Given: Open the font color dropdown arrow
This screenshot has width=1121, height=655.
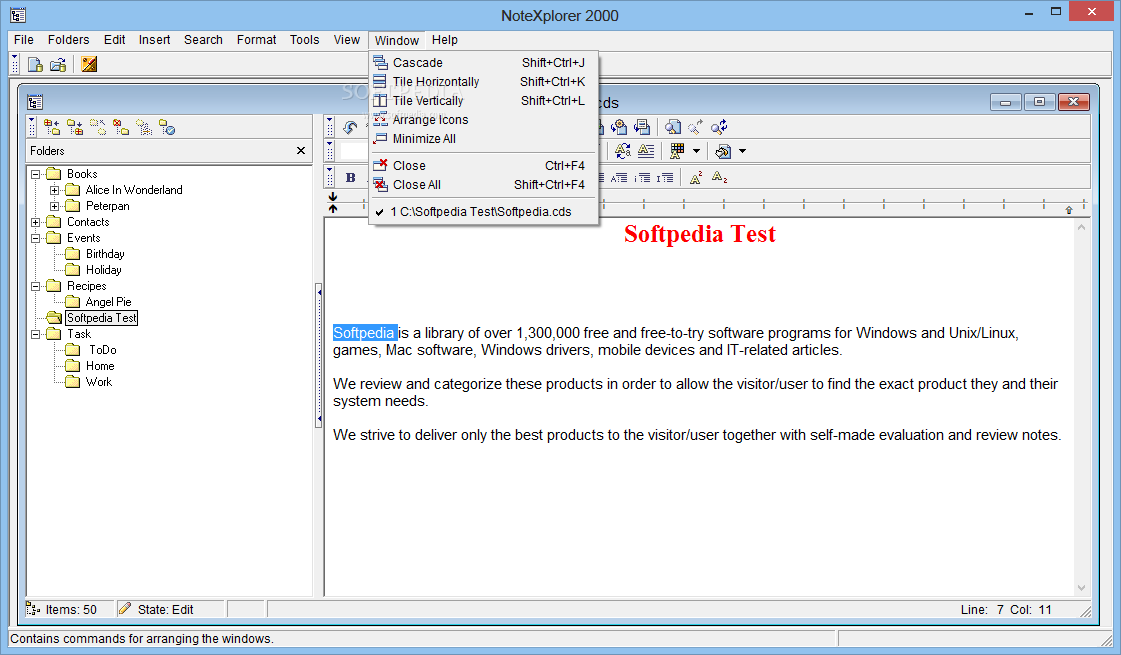Looking at the screenshot, I should pos(696,151).
